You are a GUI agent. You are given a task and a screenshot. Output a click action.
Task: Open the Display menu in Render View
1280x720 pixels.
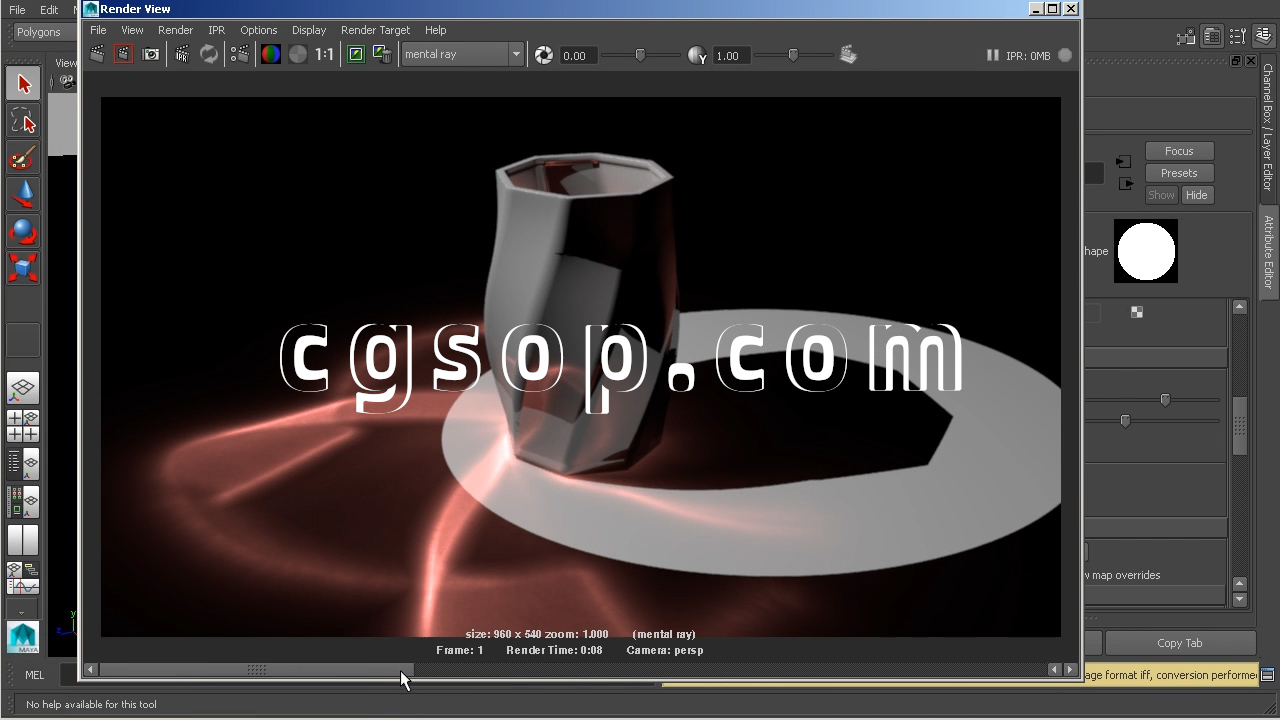click(x=309, y=30)
